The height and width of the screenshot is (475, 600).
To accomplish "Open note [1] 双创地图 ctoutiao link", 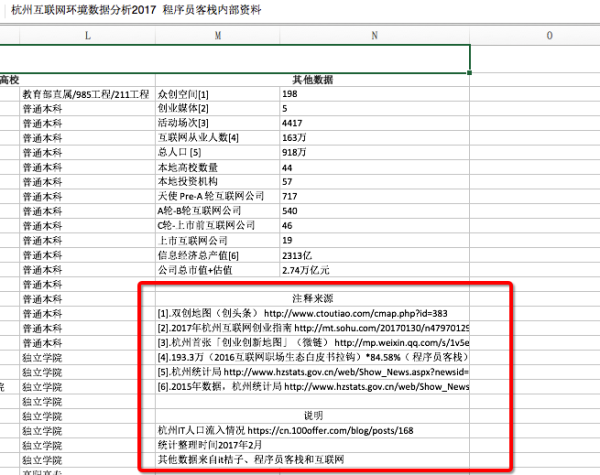I will coord(313,313).
